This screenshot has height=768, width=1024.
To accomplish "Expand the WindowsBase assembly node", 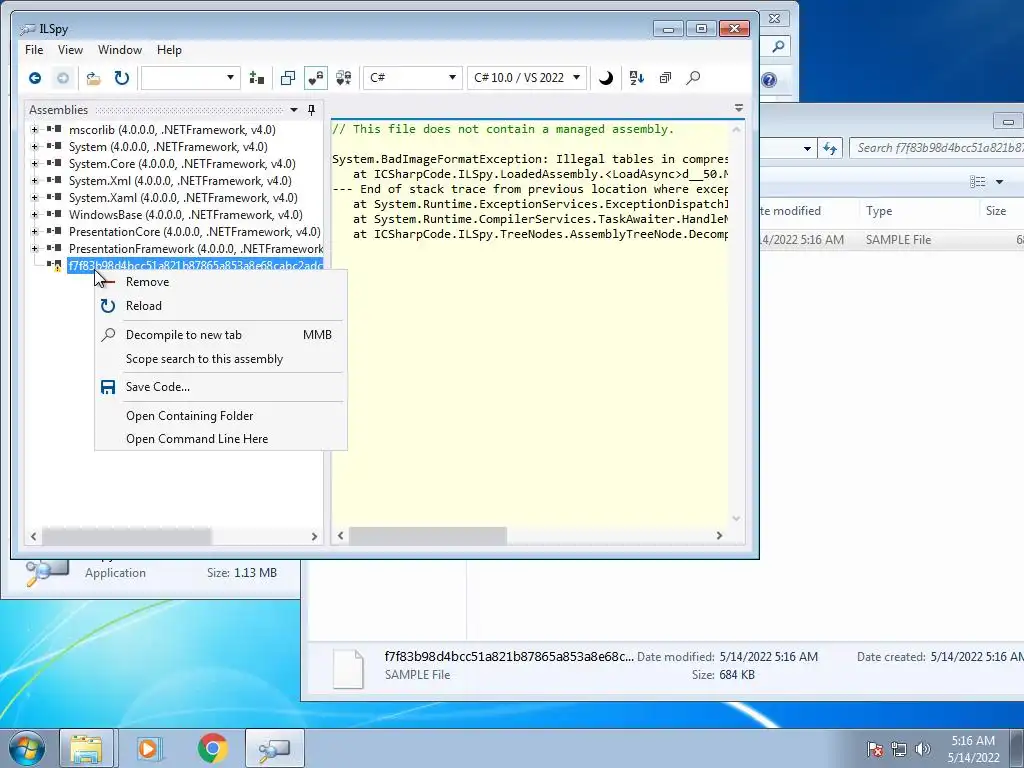I will tap(35, 214).
